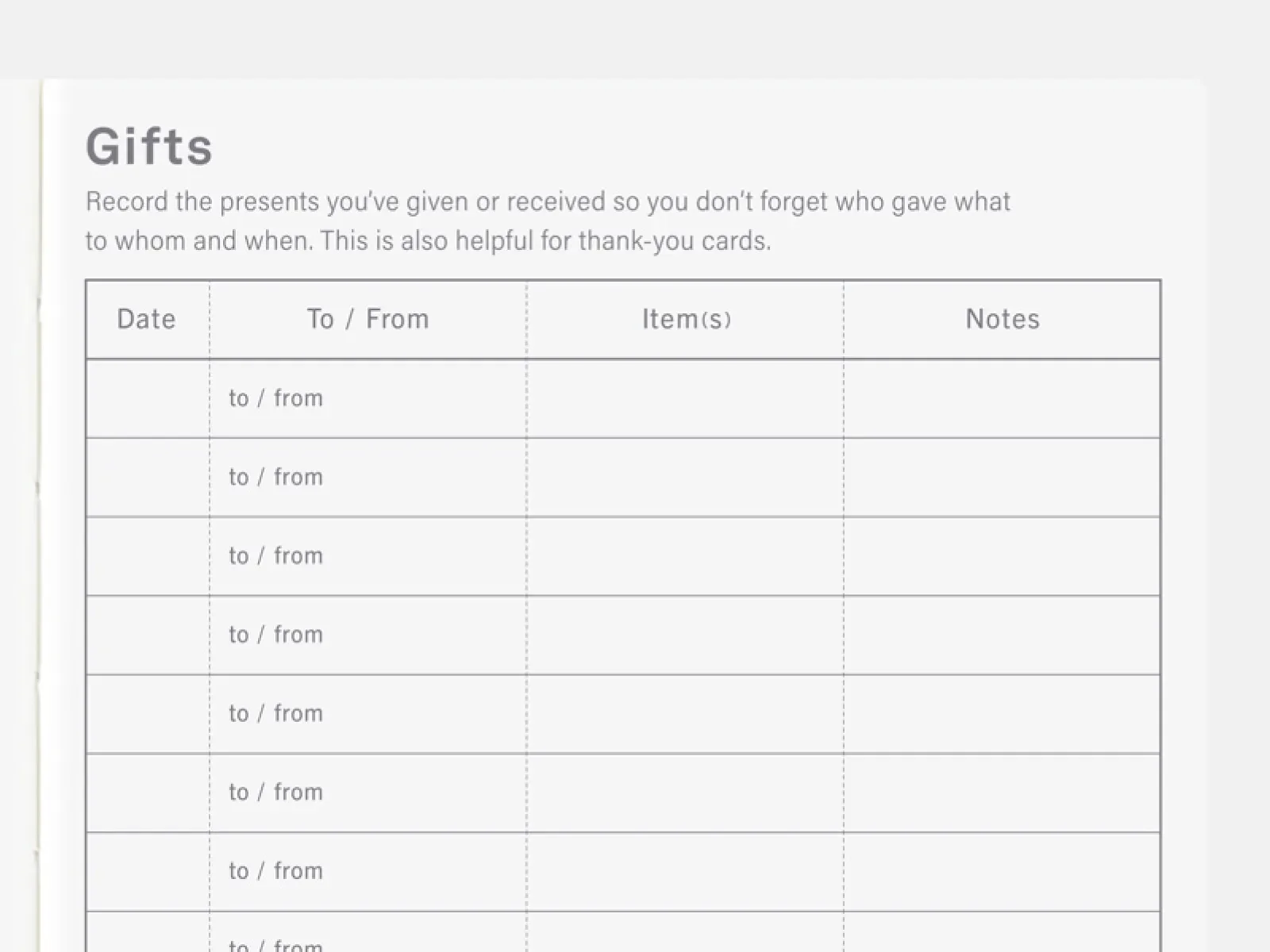1270x952 pixels.
Task: Select second row to / from cell
Action: tap(368, 478)
